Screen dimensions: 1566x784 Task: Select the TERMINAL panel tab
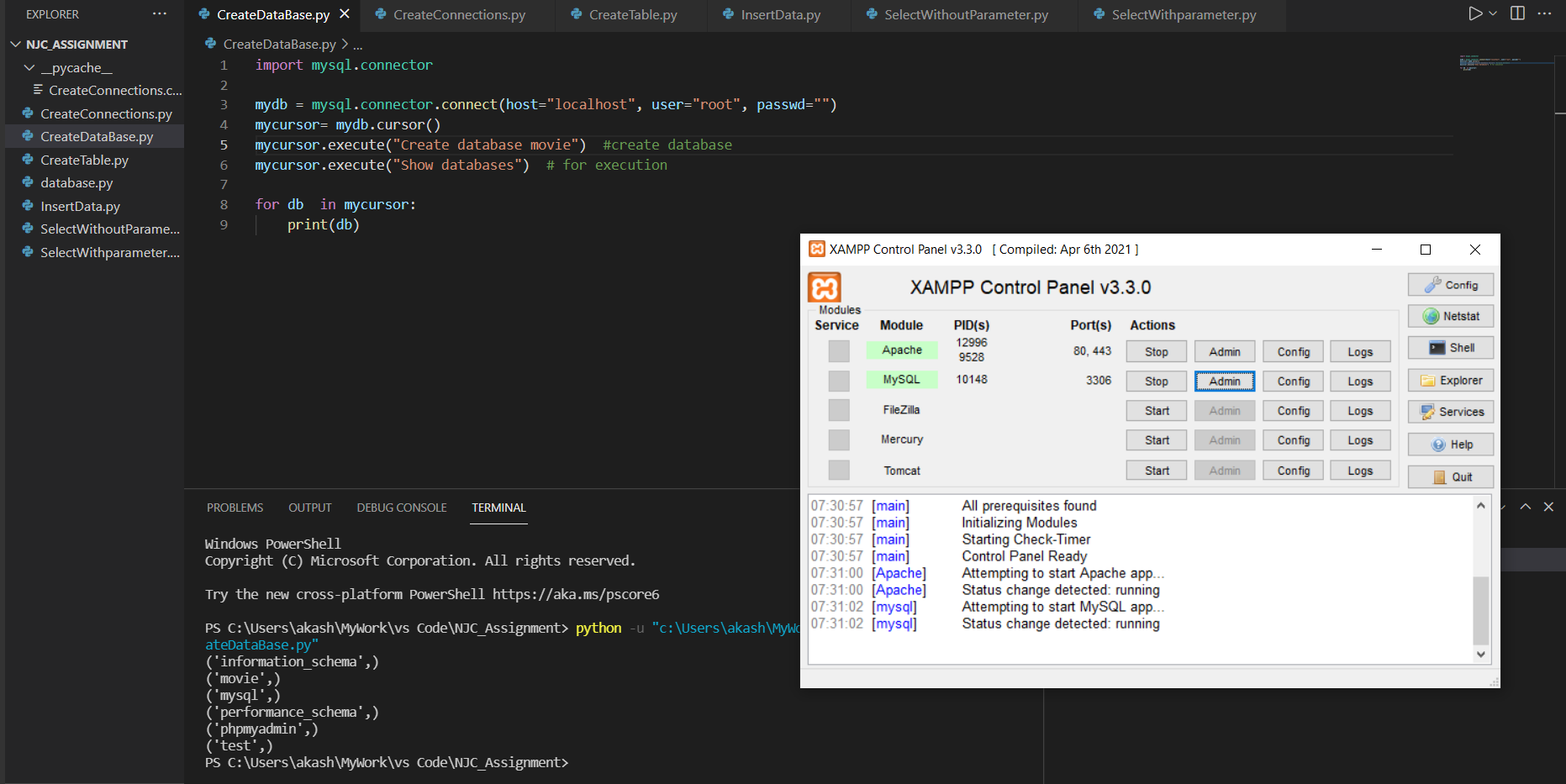point(498,508)
